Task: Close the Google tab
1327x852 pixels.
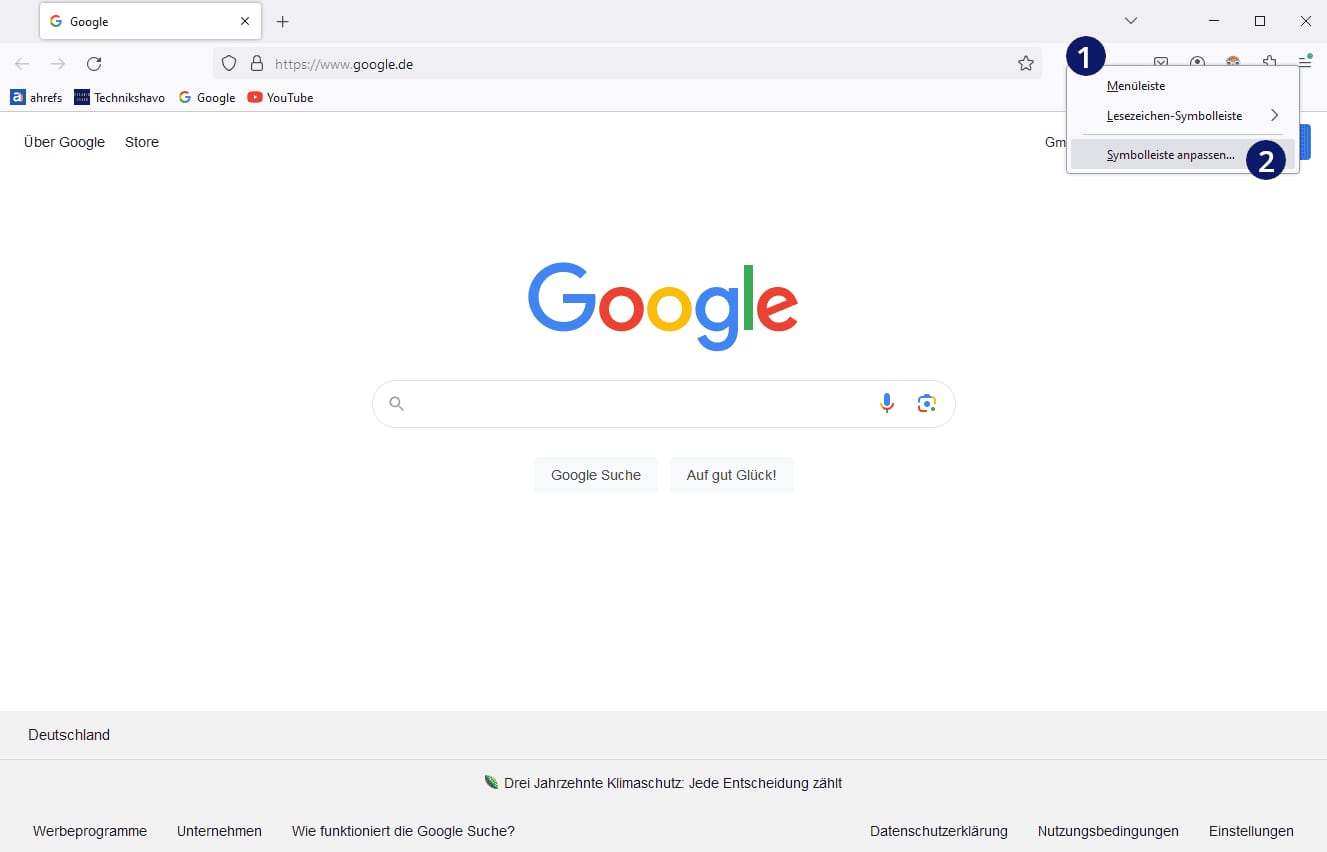Action: coord(245,21)
